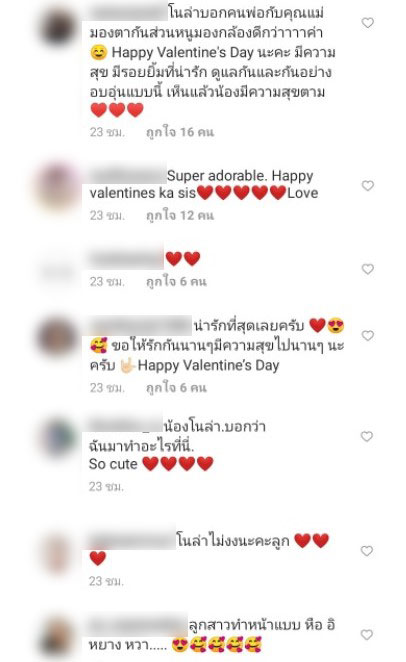Open blurred username before 'โนล่าไม่งงนะคะลูก'

(132, 540)
